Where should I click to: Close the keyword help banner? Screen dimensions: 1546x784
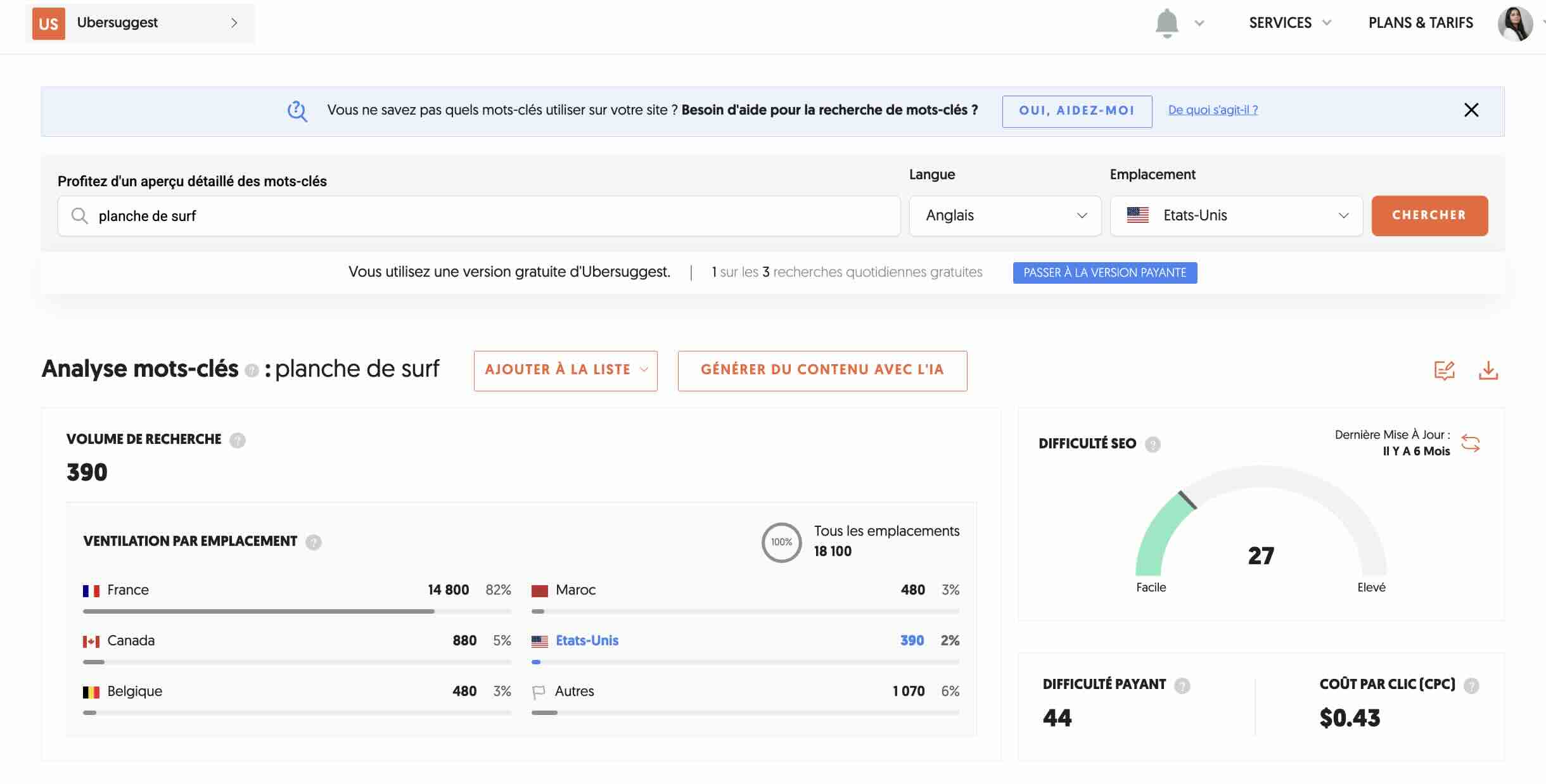1471,110
